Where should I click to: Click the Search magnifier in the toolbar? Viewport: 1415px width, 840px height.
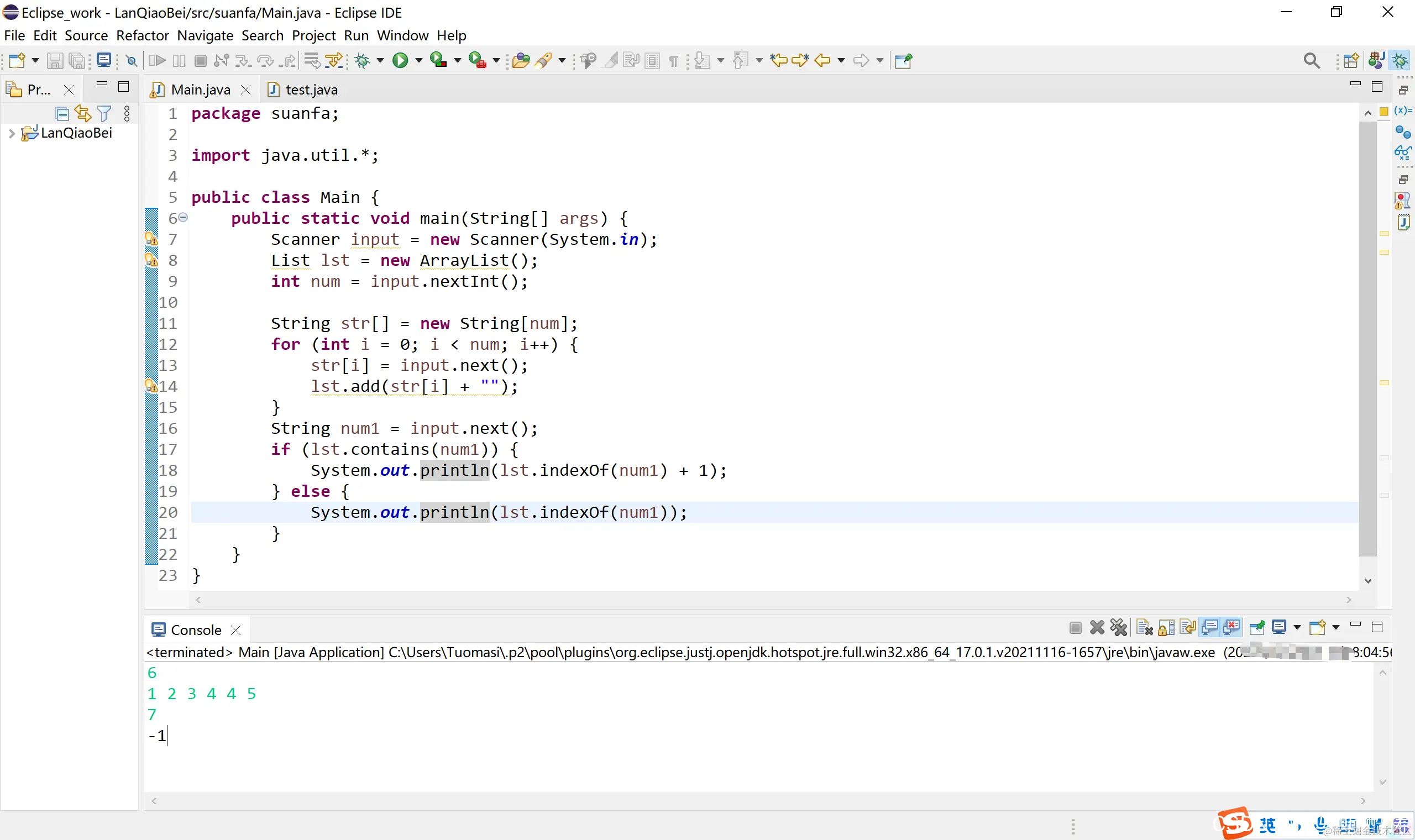[x=1312, y=60]
